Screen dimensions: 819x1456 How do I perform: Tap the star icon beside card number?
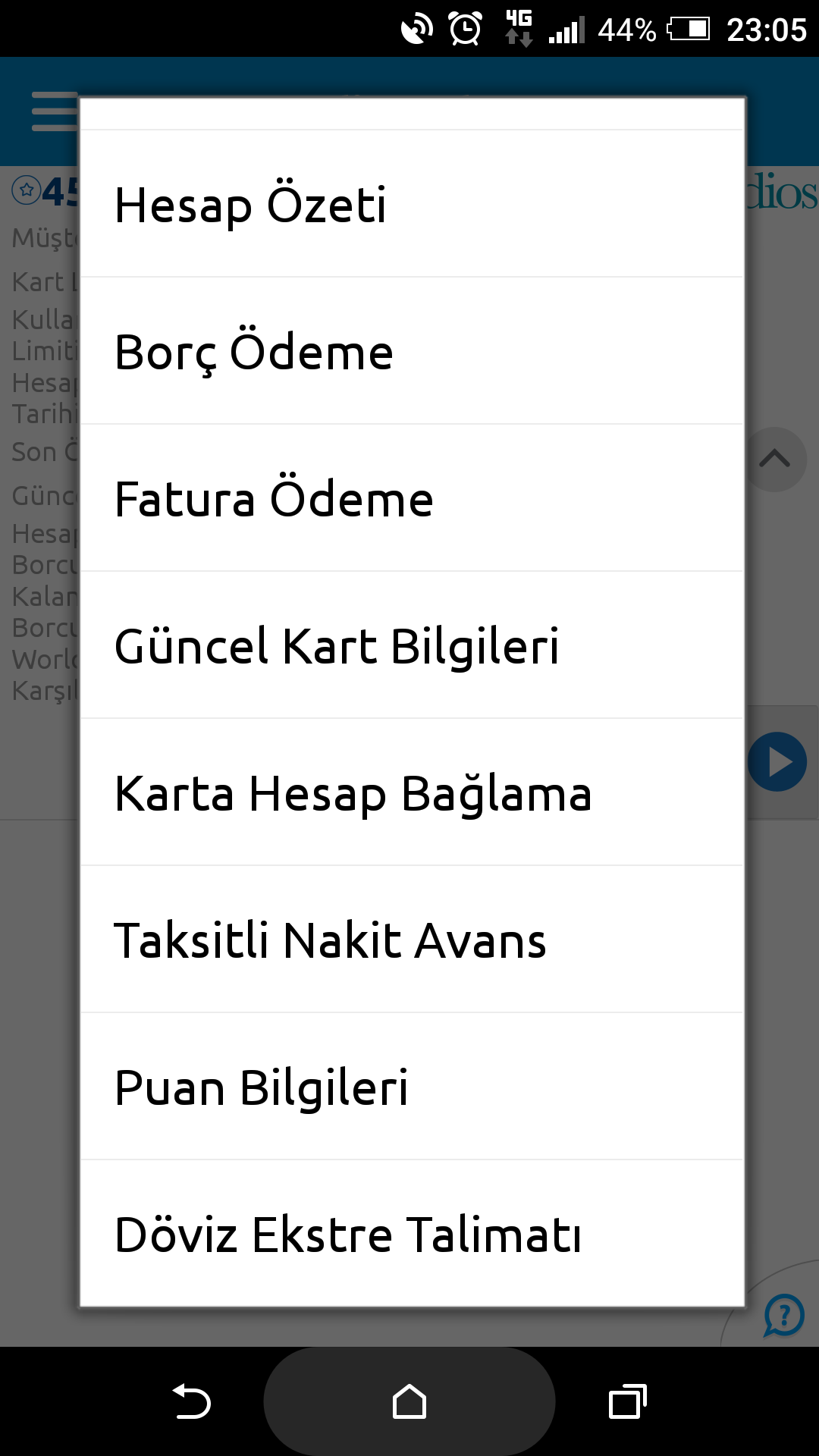(x=27, y=190)
